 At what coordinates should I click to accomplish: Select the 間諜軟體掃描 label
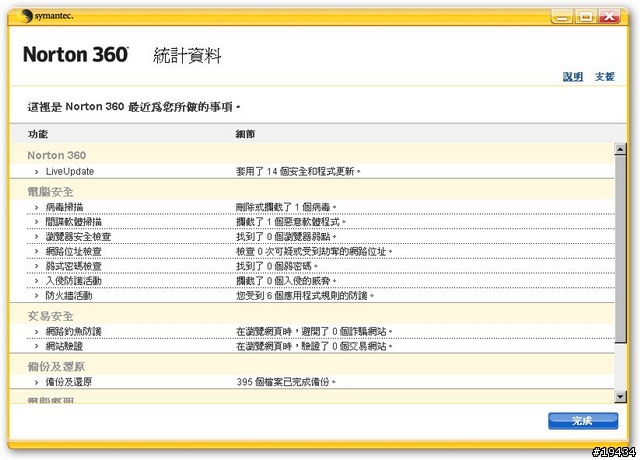click(x=73, y=222)
